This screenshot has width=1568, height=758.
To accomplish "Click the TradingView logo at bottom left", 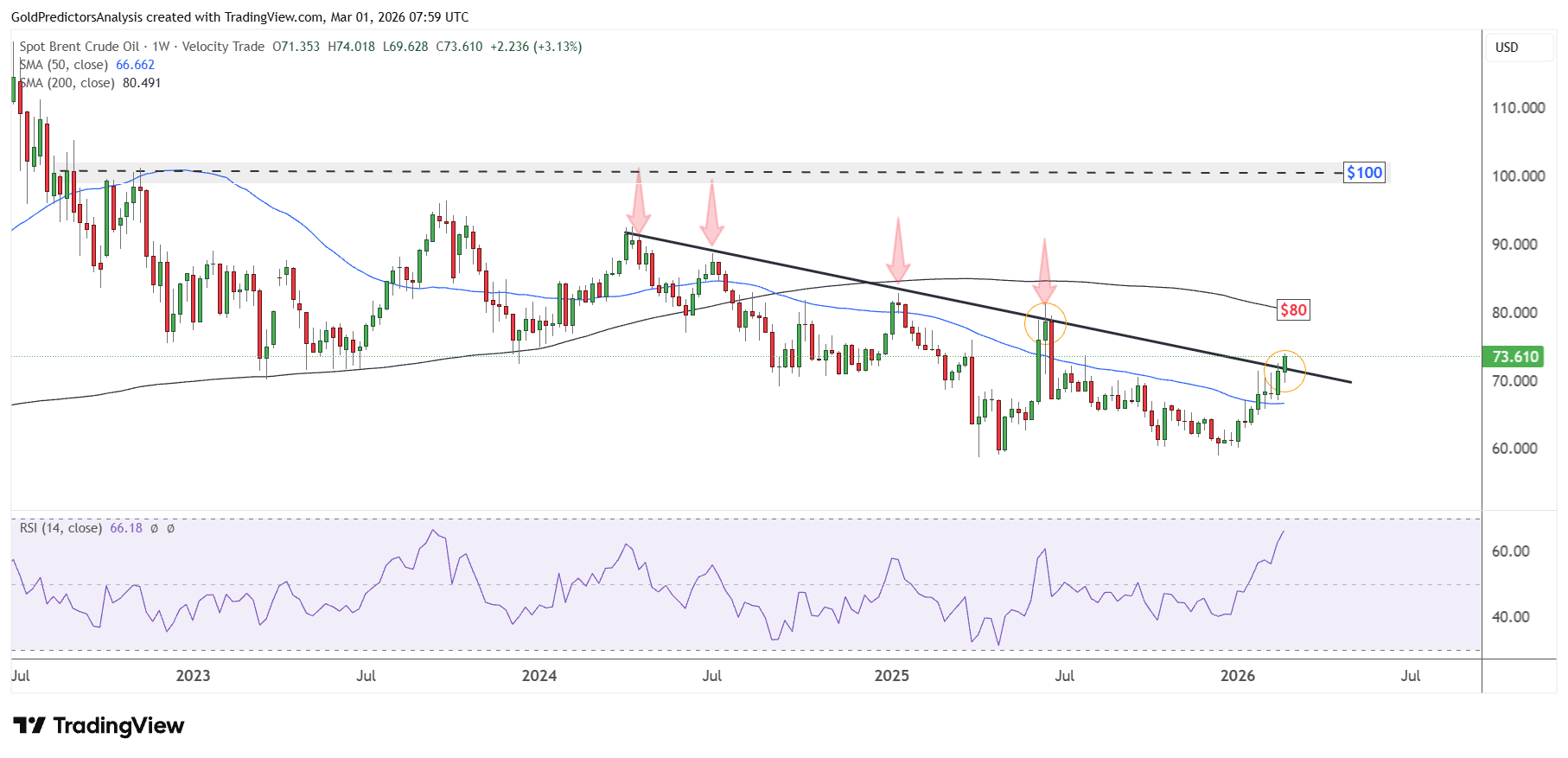I will coord(99,725).
